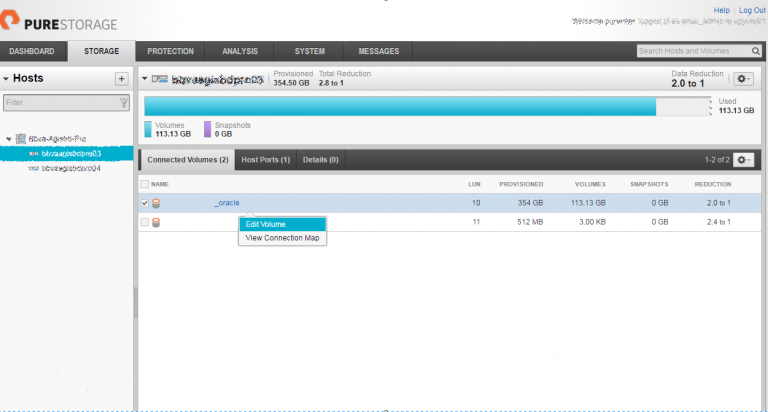Collapse the host group tree node
Viewport: 768px width, 412px height.
[x=9, y=140]
